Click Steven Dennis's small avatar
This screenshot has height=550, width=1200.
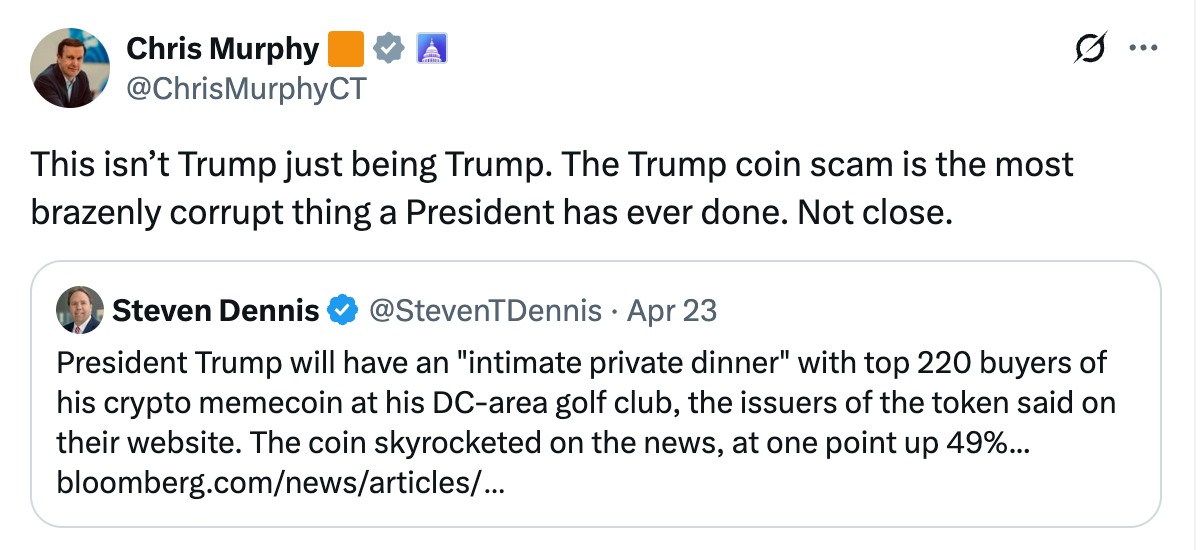pos(79,311)
